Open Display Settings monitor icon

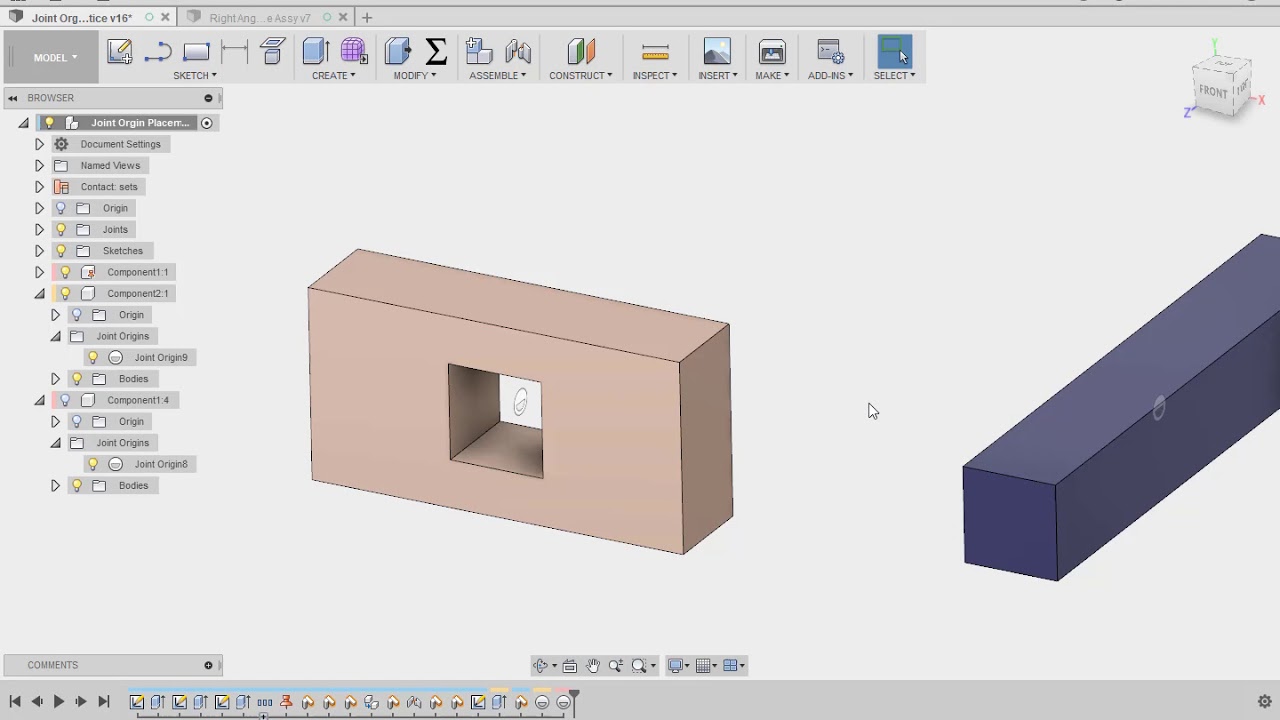coord(676,666)
